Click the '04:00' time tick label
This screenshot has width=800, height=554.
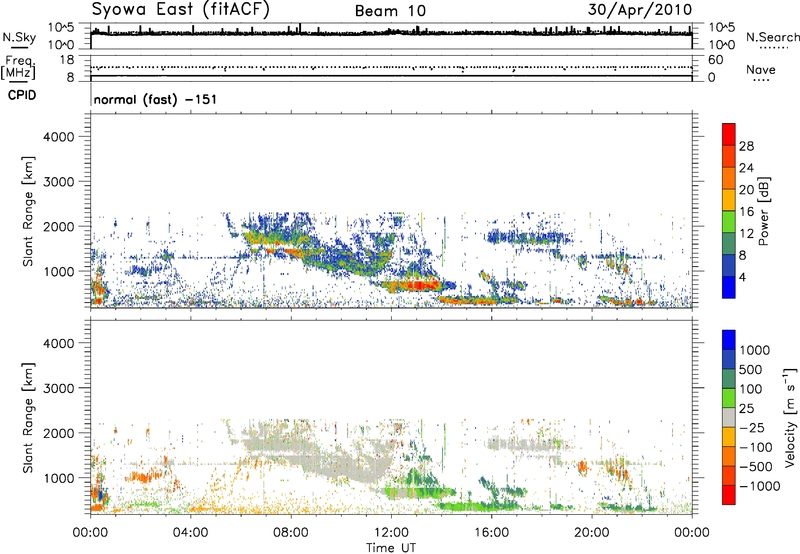pyautogui.click(x=190, y=533)
